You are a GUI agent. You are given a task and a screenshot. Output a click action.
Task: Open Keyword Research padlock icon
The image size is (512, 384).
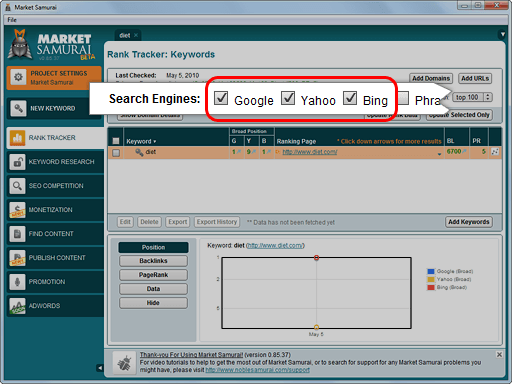pos(17,162)
